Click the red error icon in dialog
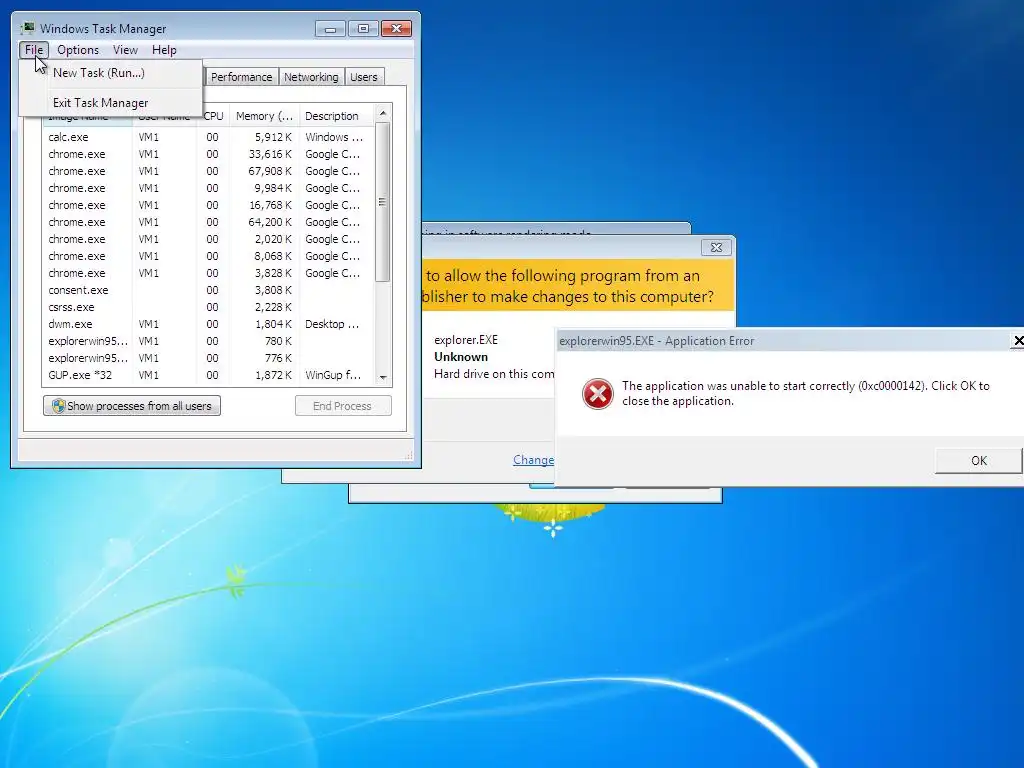The height and width of the screenshot is (768, 1024). tap(598, 394)
